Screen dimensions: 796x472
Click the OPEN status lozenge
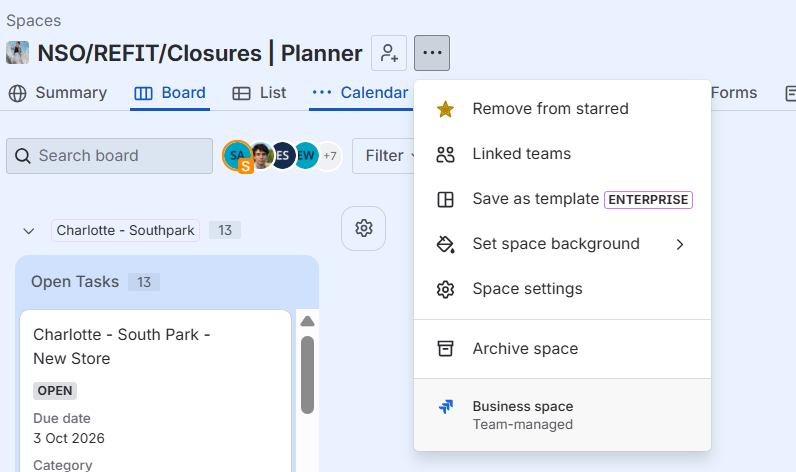[55, 391]
